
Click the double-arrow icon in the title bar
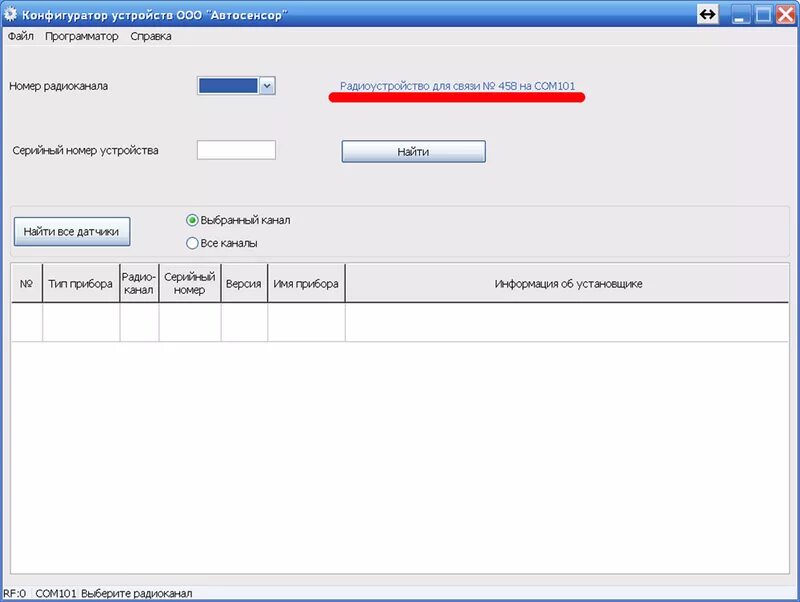pyautogui.click(x=707, y=14)
